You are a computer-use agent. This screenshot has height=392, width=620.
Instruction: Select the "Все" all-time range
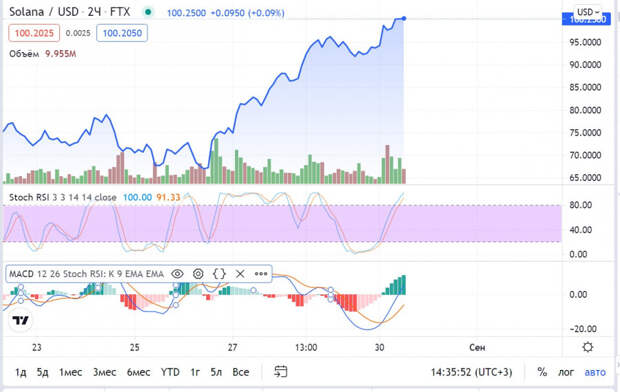[x=240, y=372]
